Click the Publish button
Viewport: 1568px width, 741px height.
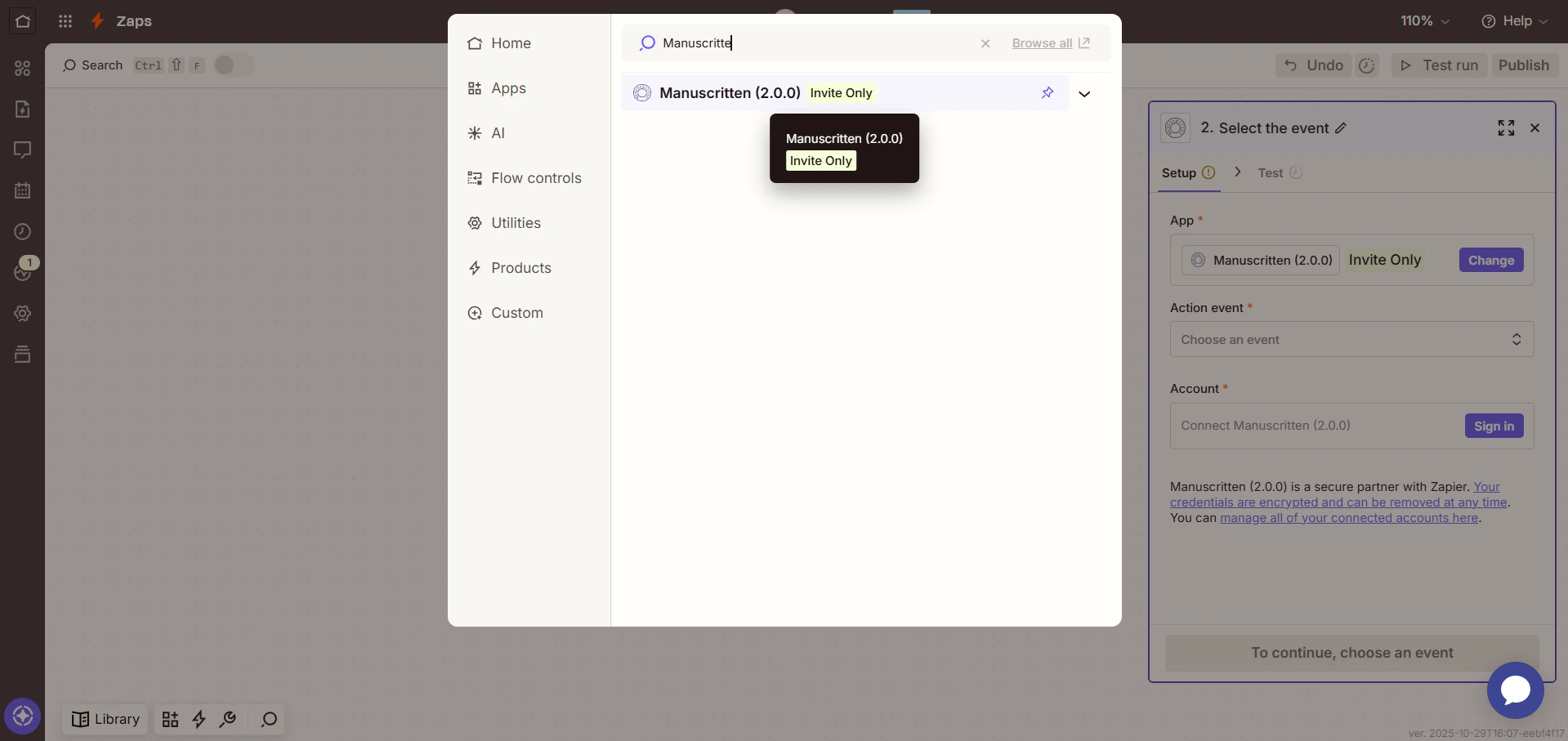pos(1525,65)
